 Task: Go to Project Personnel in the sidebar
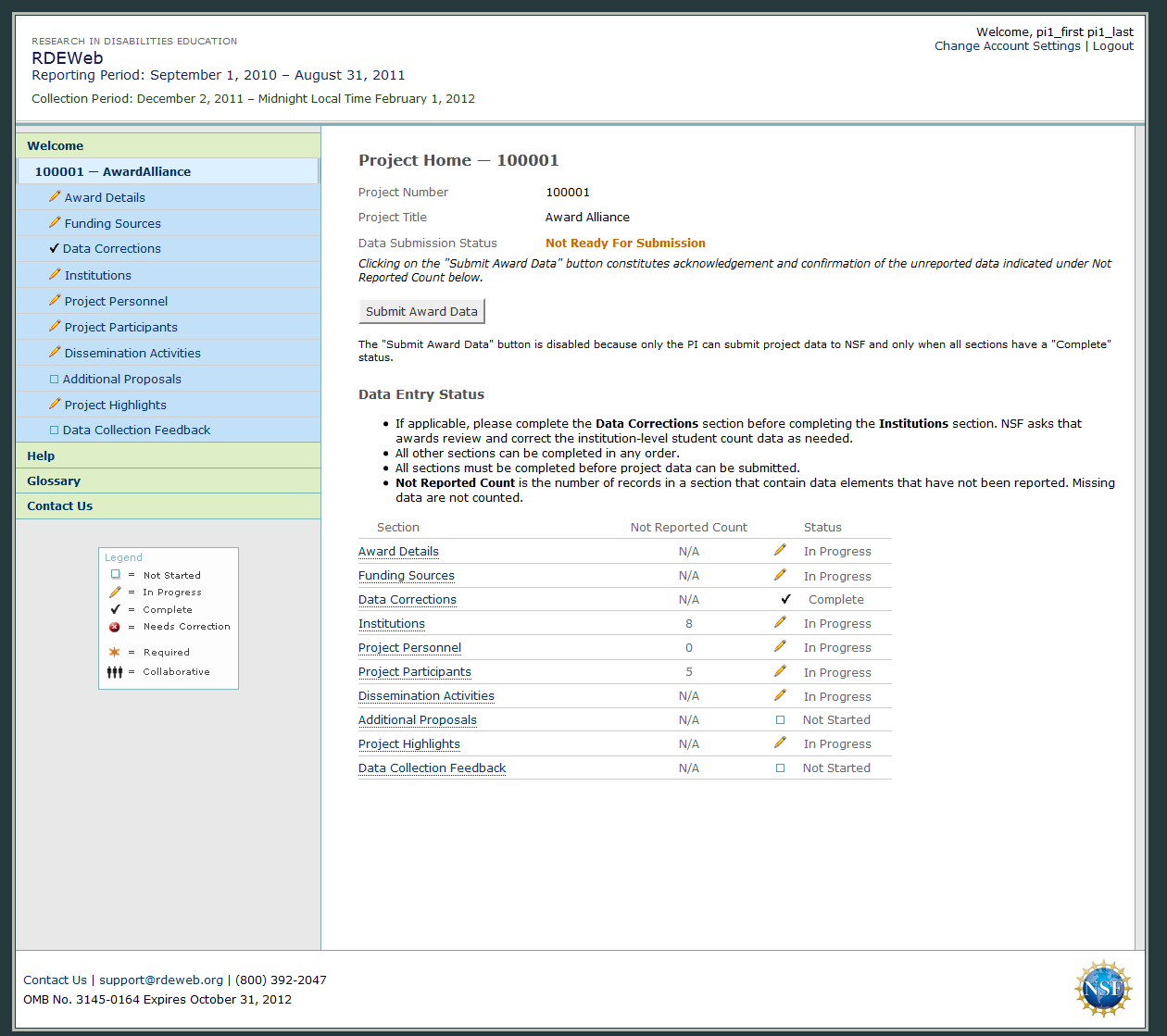tap(116, 301)
